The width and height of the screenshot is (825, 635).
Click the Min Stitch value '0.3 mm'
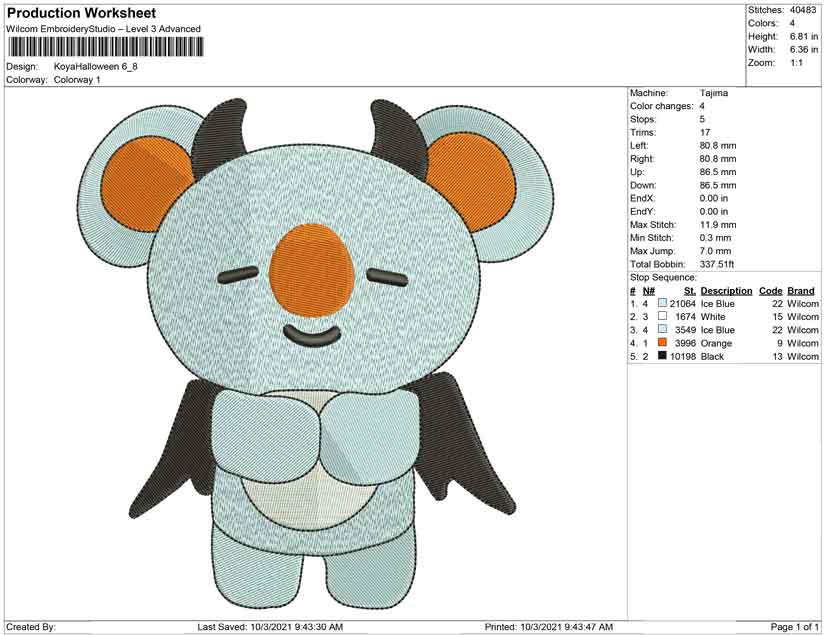[x=716, y=238]
